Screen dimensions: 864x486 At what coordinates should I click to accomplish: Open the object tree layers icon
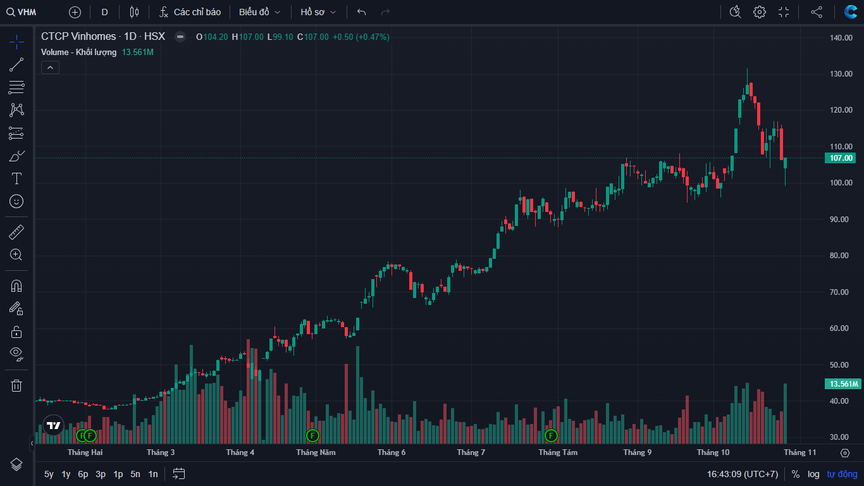tap(16, 464)
